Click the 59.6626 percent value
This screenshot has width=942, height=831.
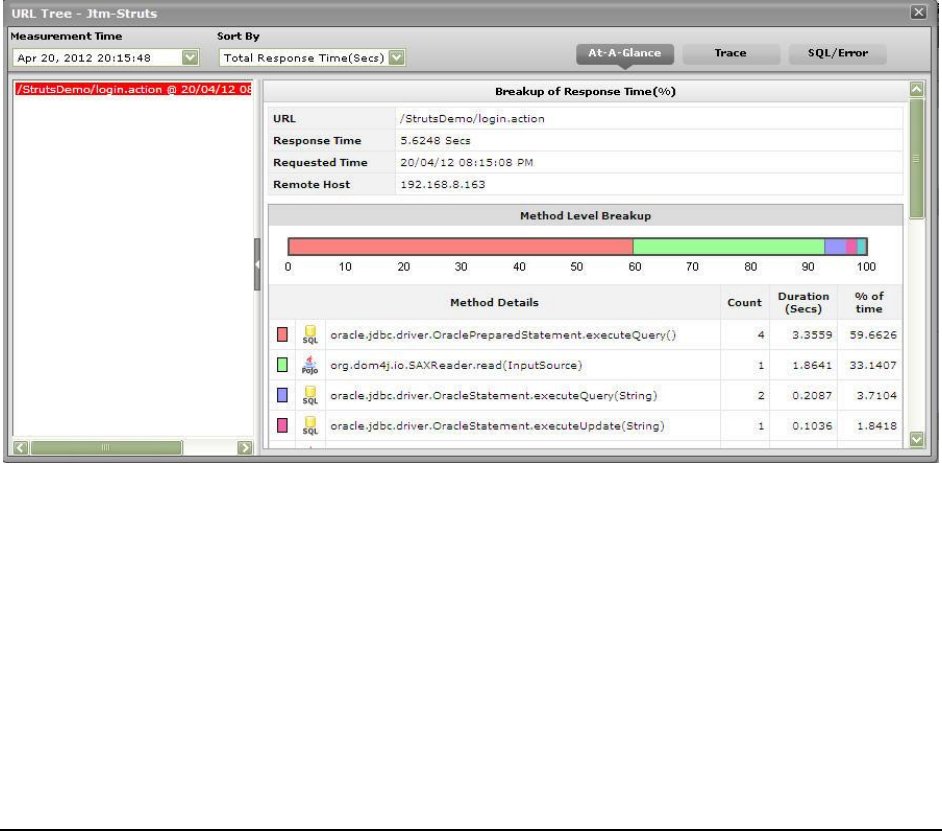pos(873,335)
